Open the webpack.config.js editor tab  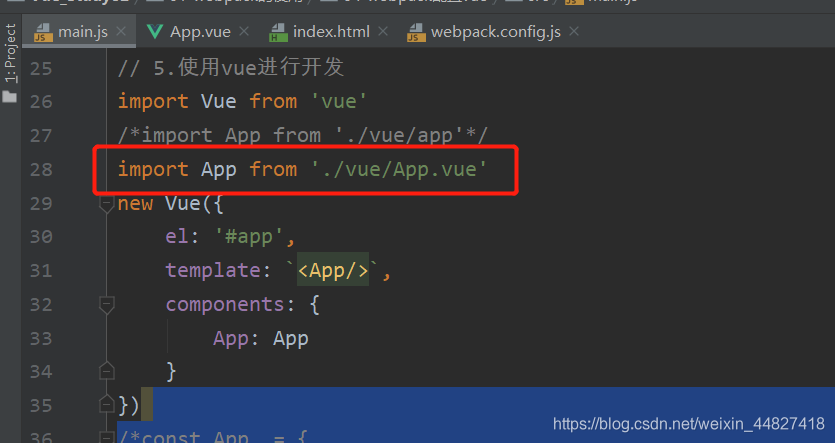495,32
